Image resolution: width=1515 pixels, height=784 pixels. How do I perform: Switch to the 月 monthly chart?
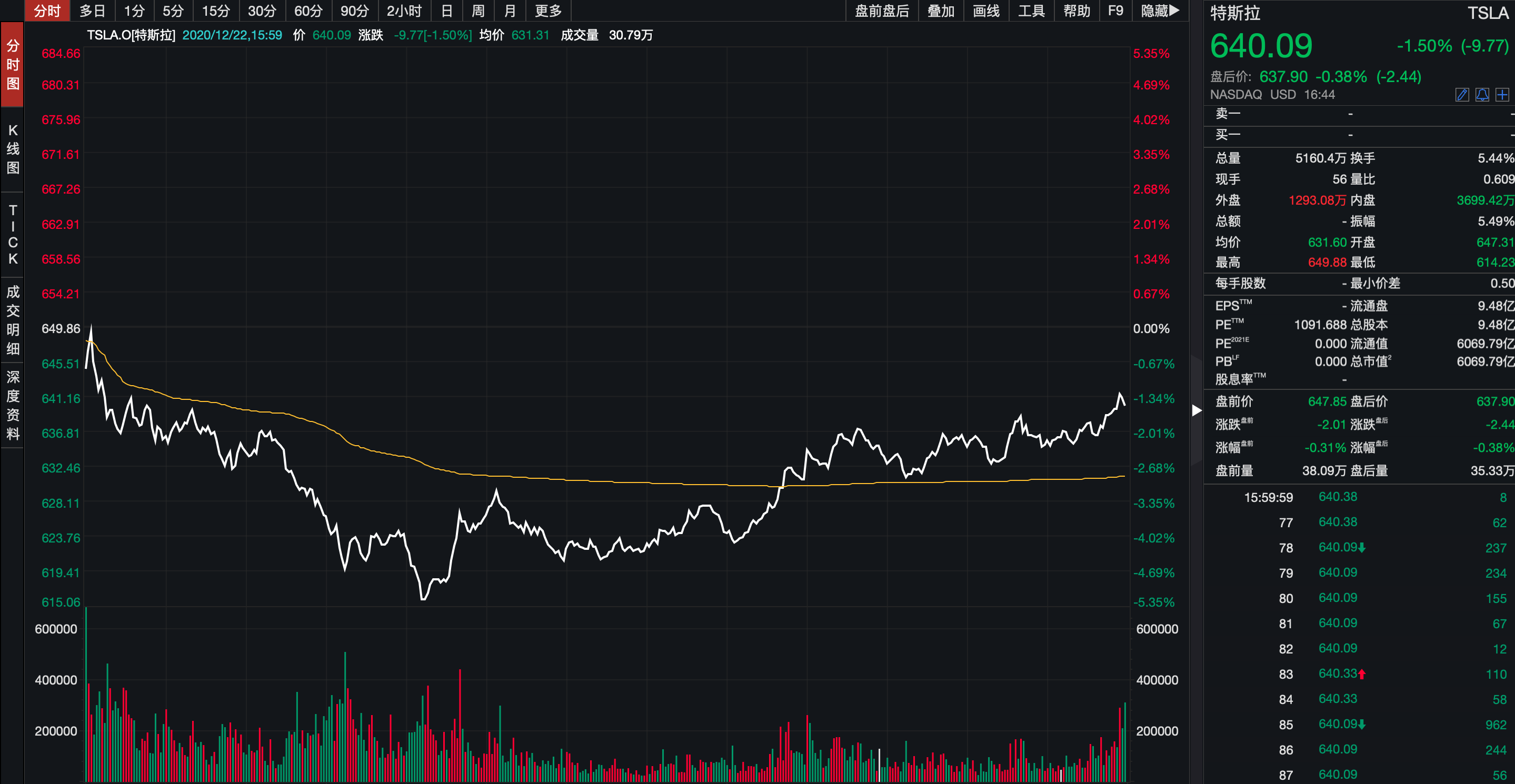(x=510, y=11)
